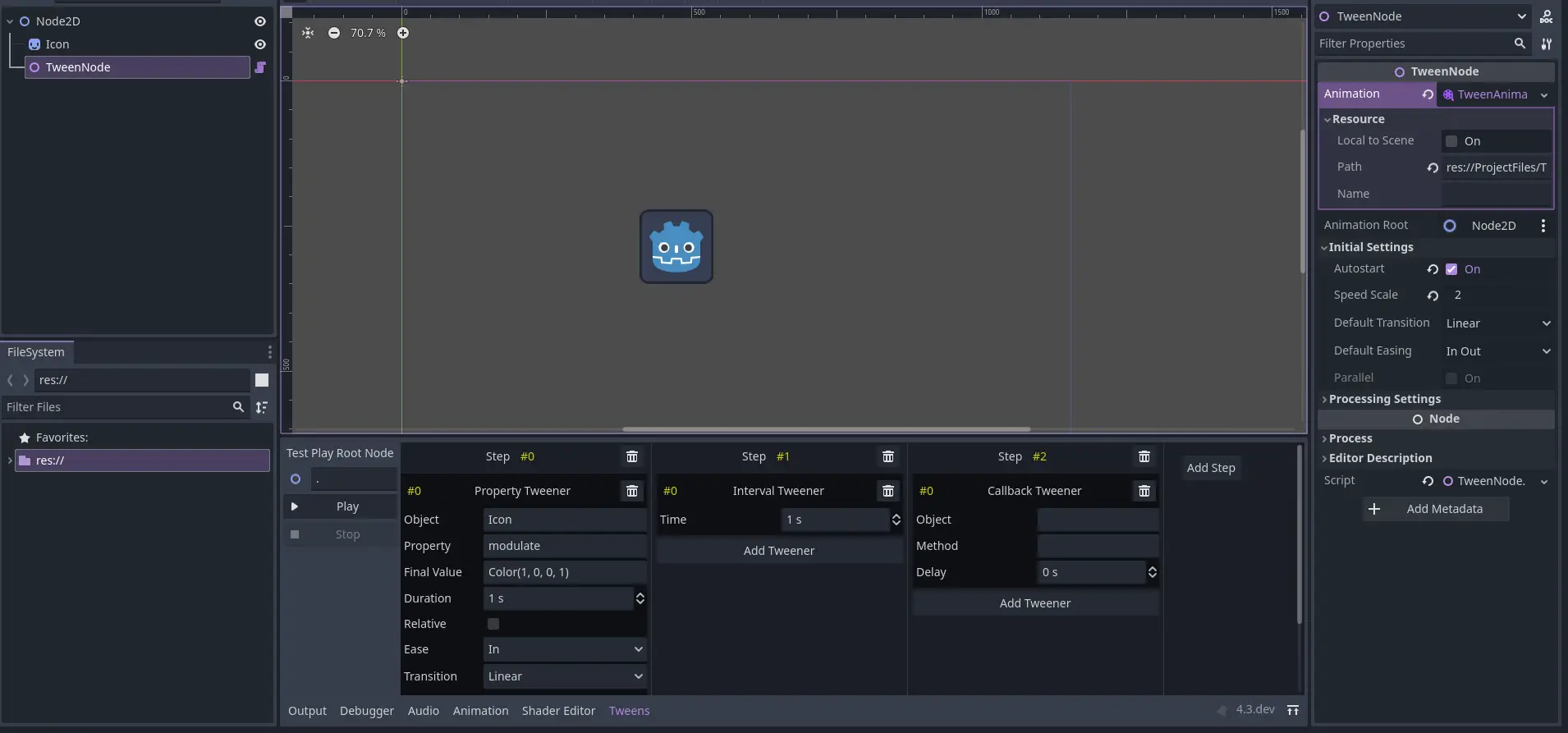The image size is (1568, 733).
Task: Add Tweener to Step #1
Action: [x=779, y=551]
